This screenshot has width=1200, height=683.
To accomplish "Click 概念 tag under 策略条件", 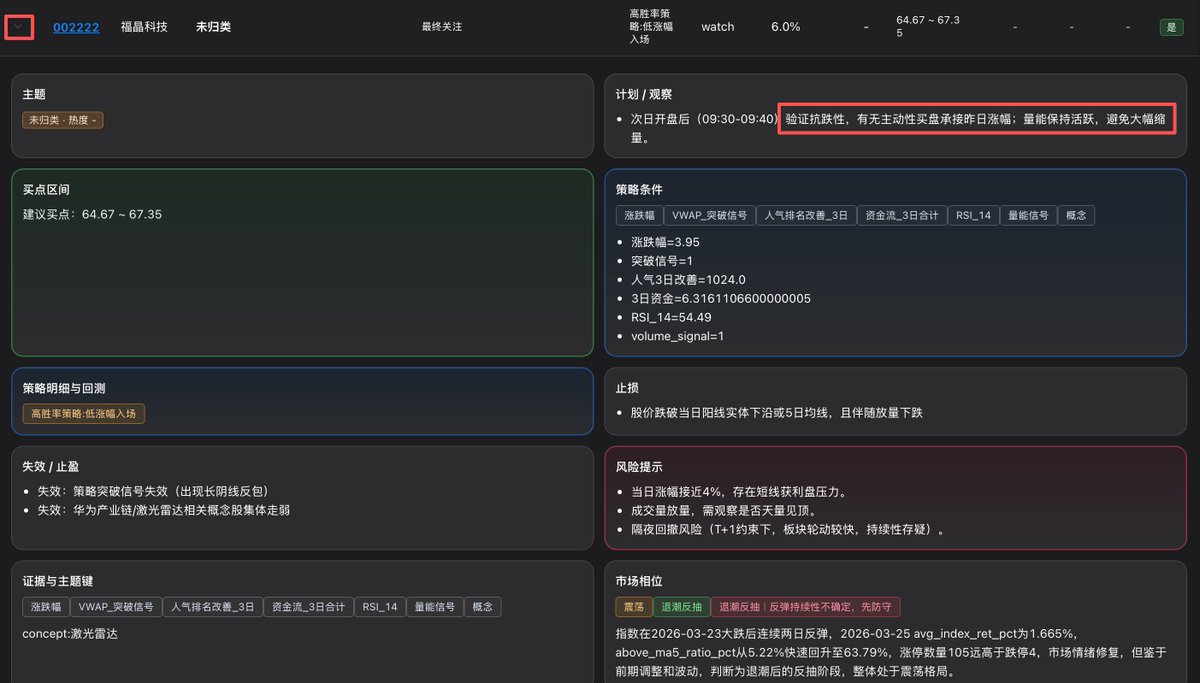I will pos(1076,215).
